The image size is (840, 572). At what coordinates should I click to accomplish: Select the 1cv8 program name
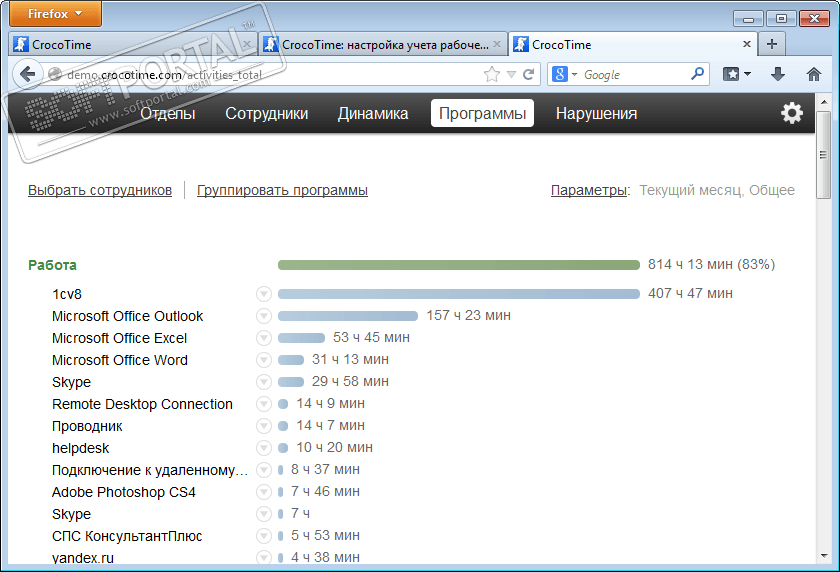point(66,294)
